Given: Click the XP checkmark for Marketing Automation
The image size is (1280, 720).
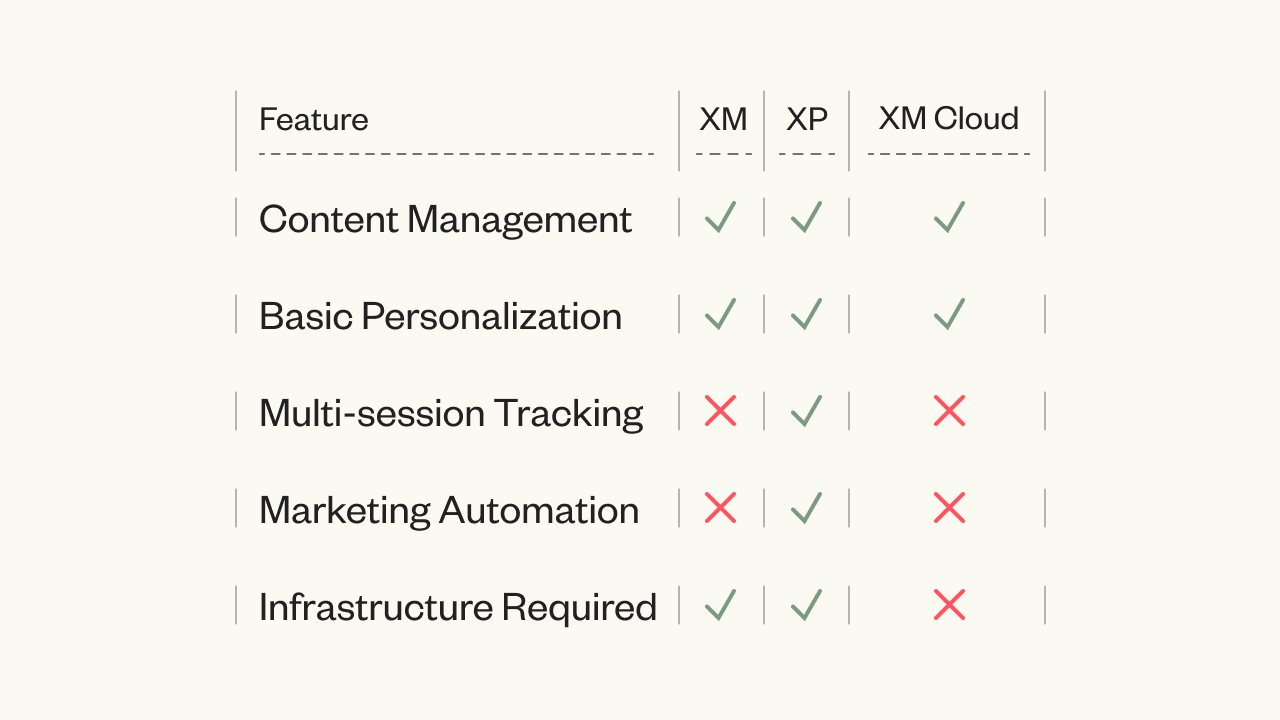Looking at the screenshot, I should tap(806, 508).
